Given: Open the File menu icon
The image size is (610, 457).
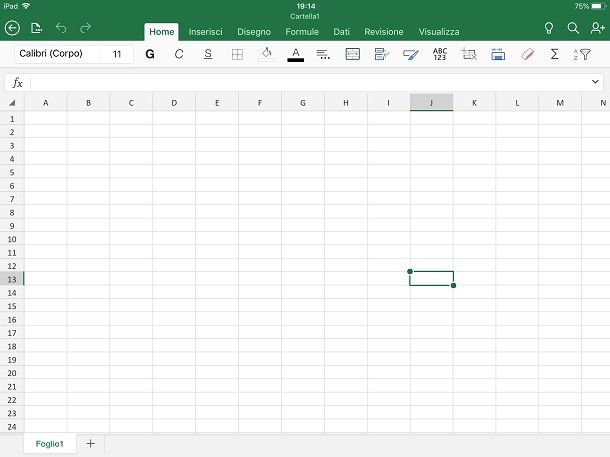Looking at the screenshot, I should click(x=36, y=28).
